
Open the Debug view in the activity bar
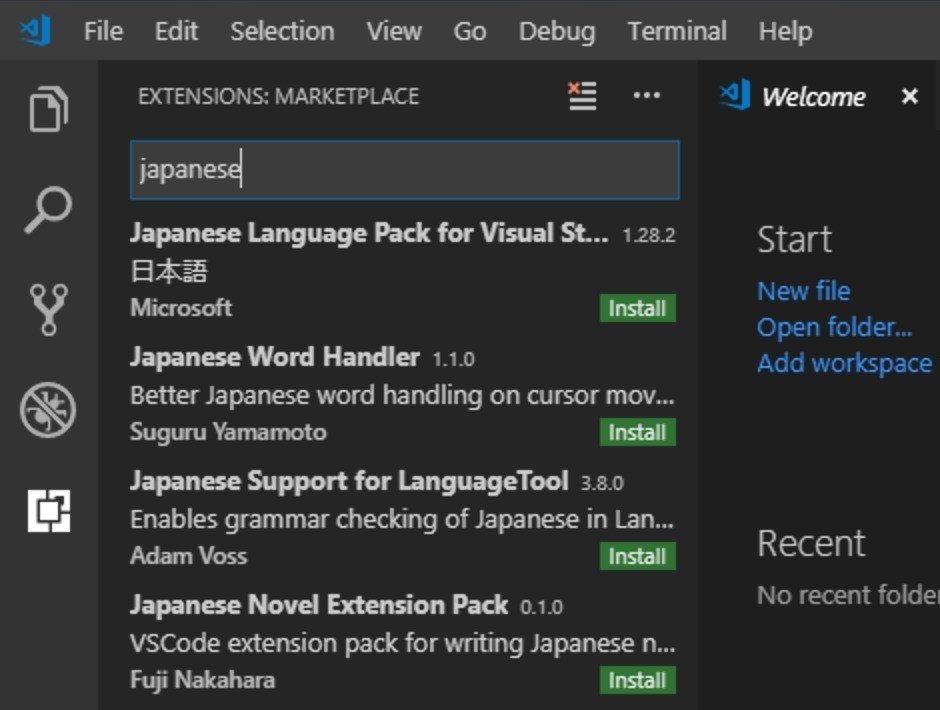point(48,410)
